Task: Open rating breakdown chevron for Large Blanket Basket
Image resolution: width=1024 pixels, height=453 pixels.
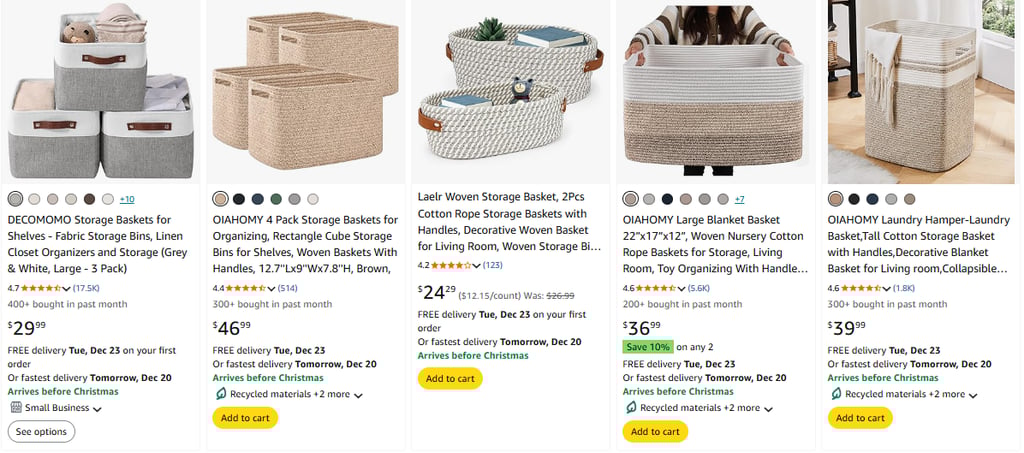Action: [x=685, y=289]
